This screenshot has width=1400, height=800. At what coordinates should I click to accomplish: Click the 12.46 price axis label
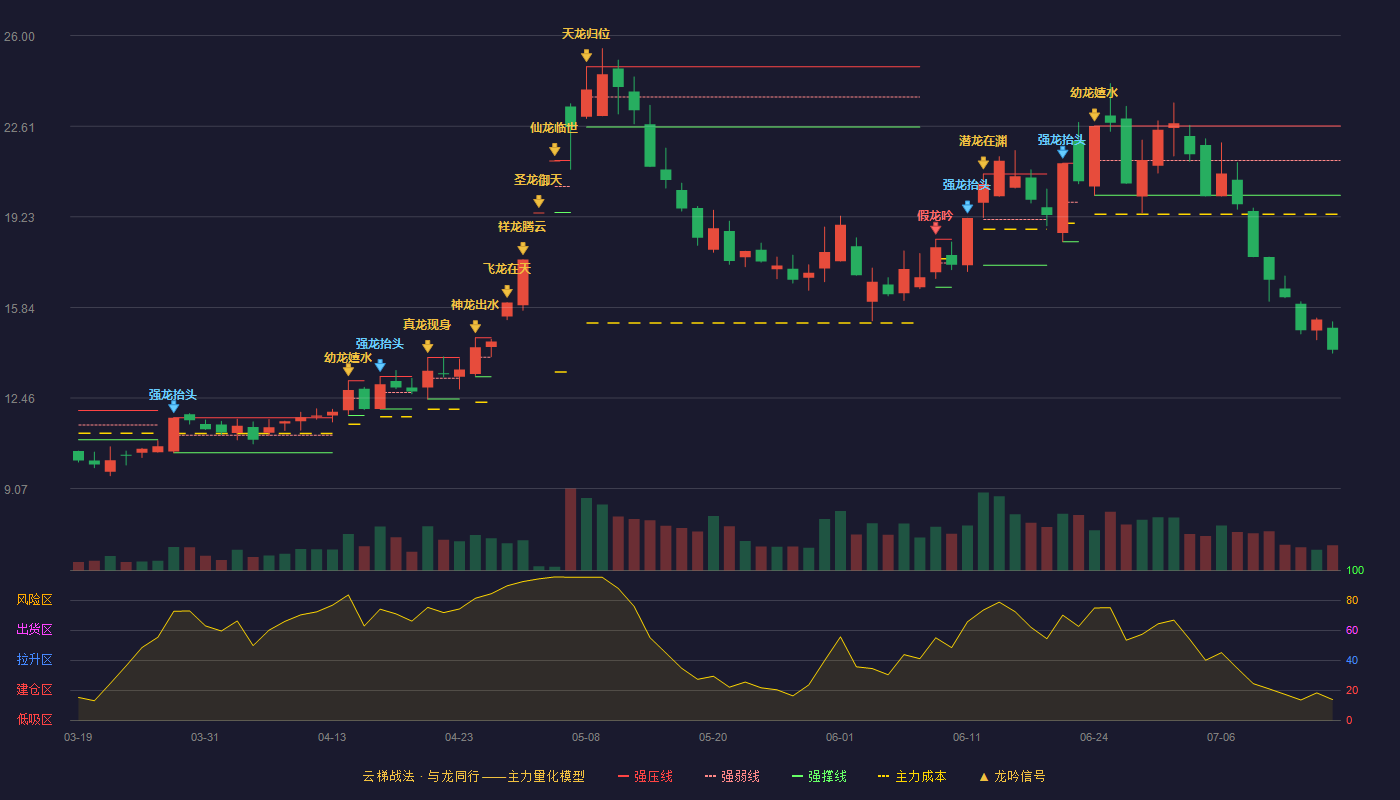click(x=19, y=398)
